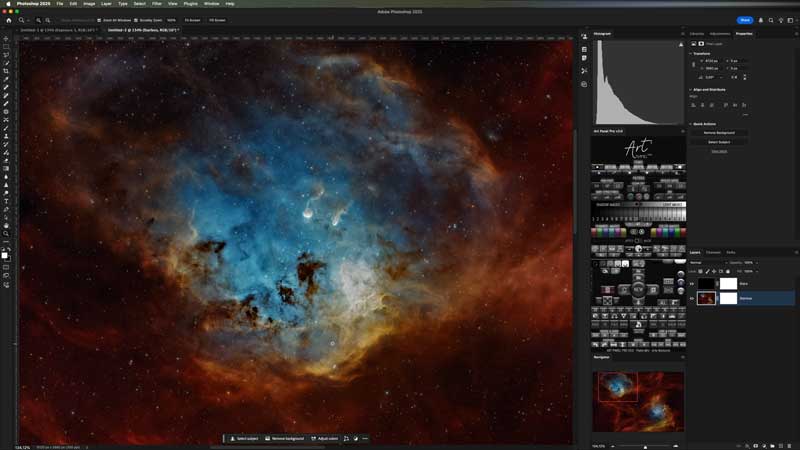The image size is (800, 450).
Task: Collapse the Quick Actions section
Action: (x=692, y=124)
